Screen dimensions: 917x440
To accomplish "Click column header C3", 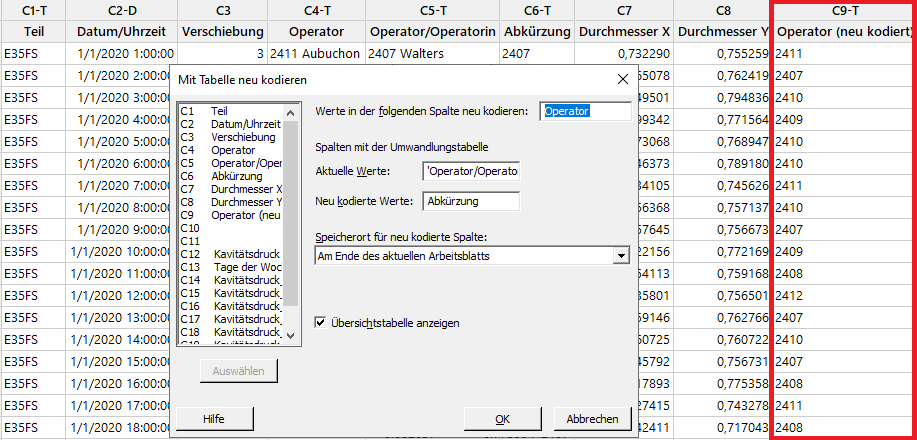I will tap(222, 10).
